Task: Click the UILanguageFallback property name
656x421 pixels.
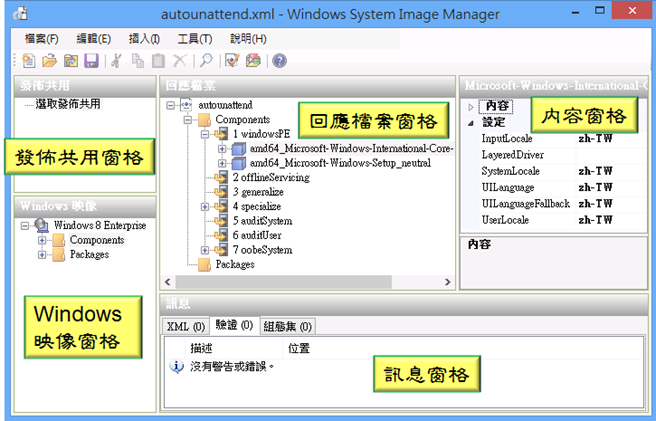Action: pyautogui.click(x=525, y=204)
